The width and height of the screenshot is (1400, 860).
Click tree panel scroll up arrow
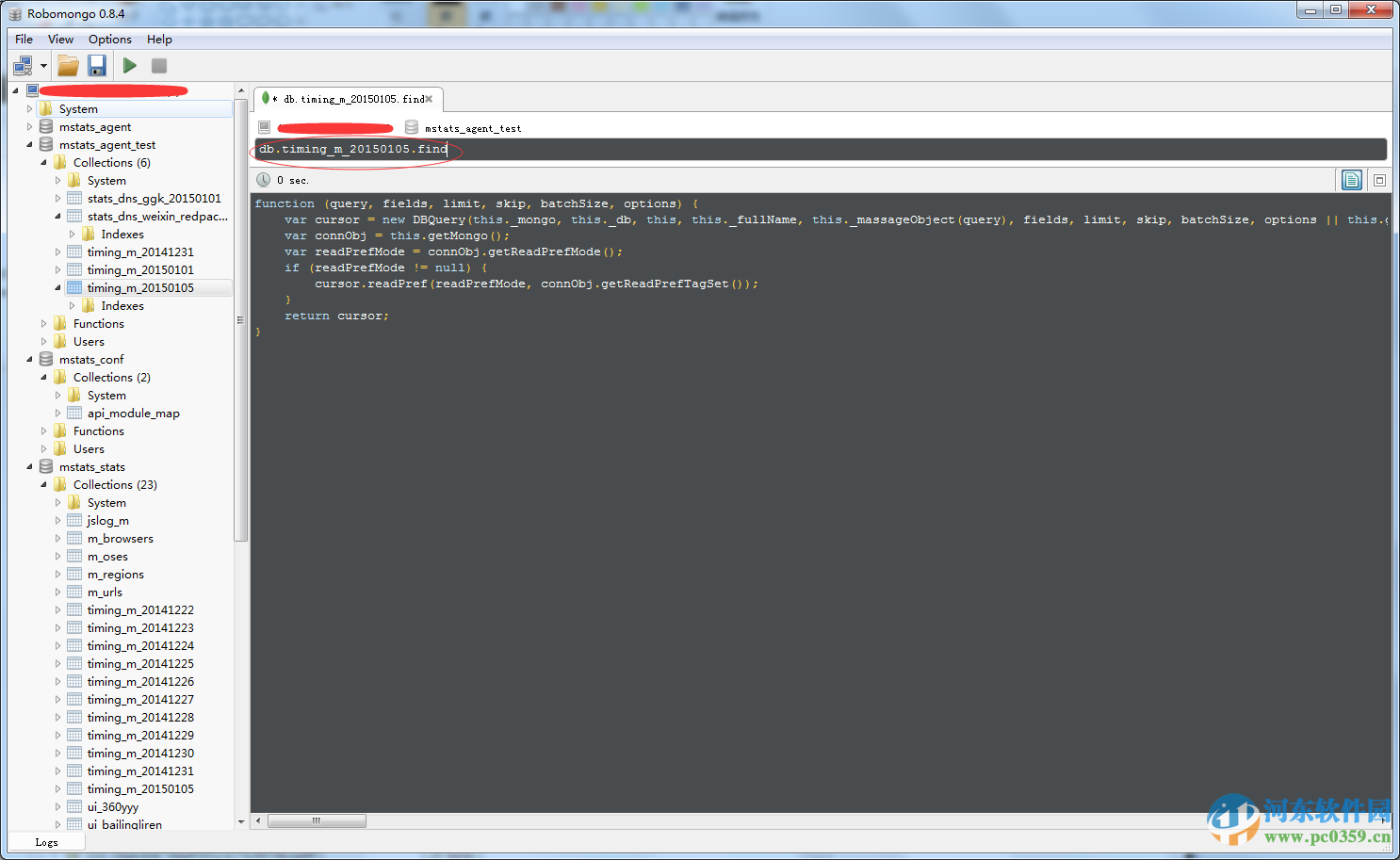coord(240,90)
